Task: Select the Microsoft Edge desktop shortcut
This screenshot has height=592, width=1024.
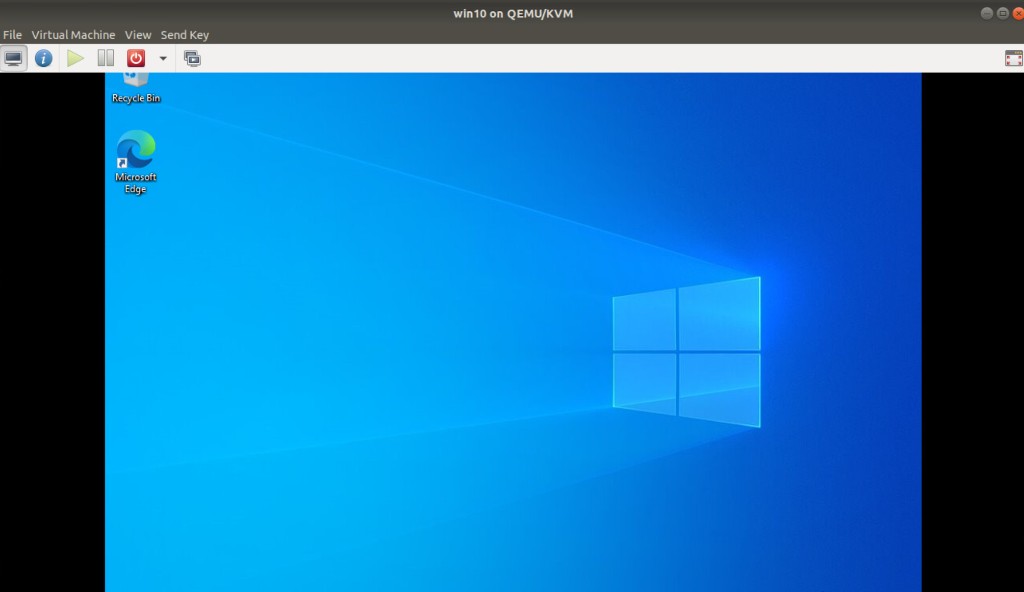Action: (x=136, y=161)
